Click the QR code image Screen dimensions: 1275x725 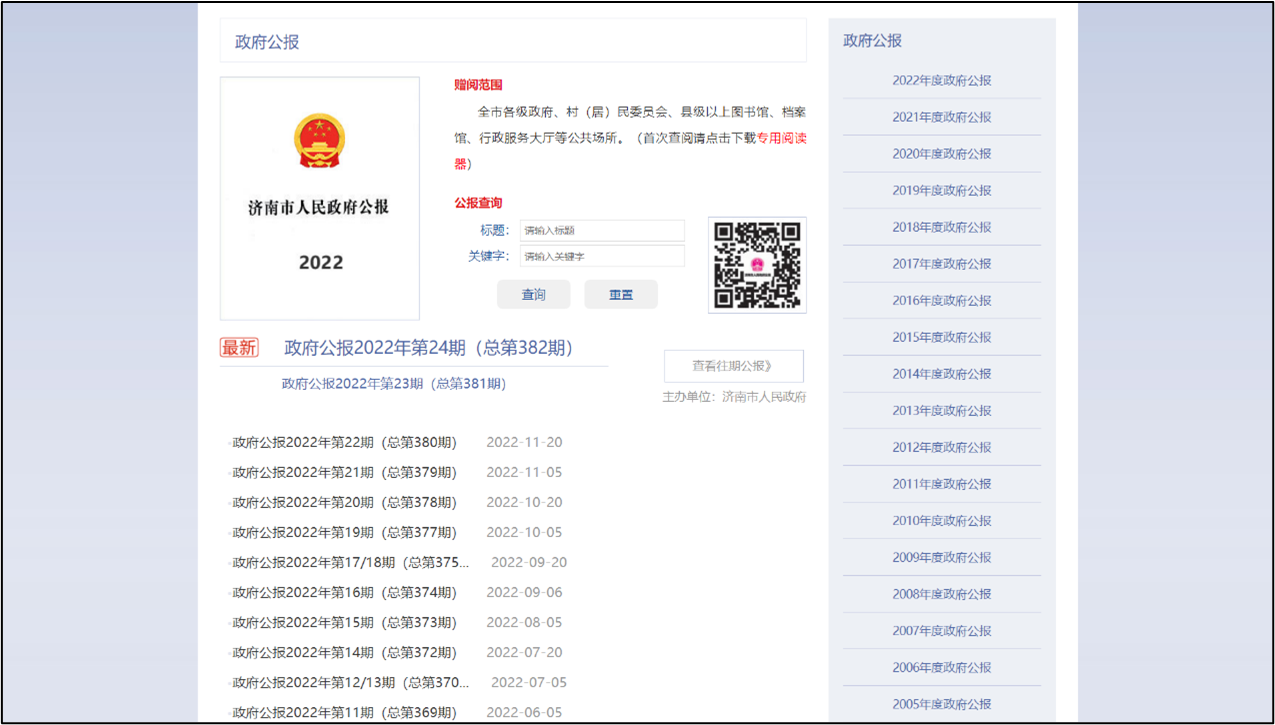click(x=757, y=265)
